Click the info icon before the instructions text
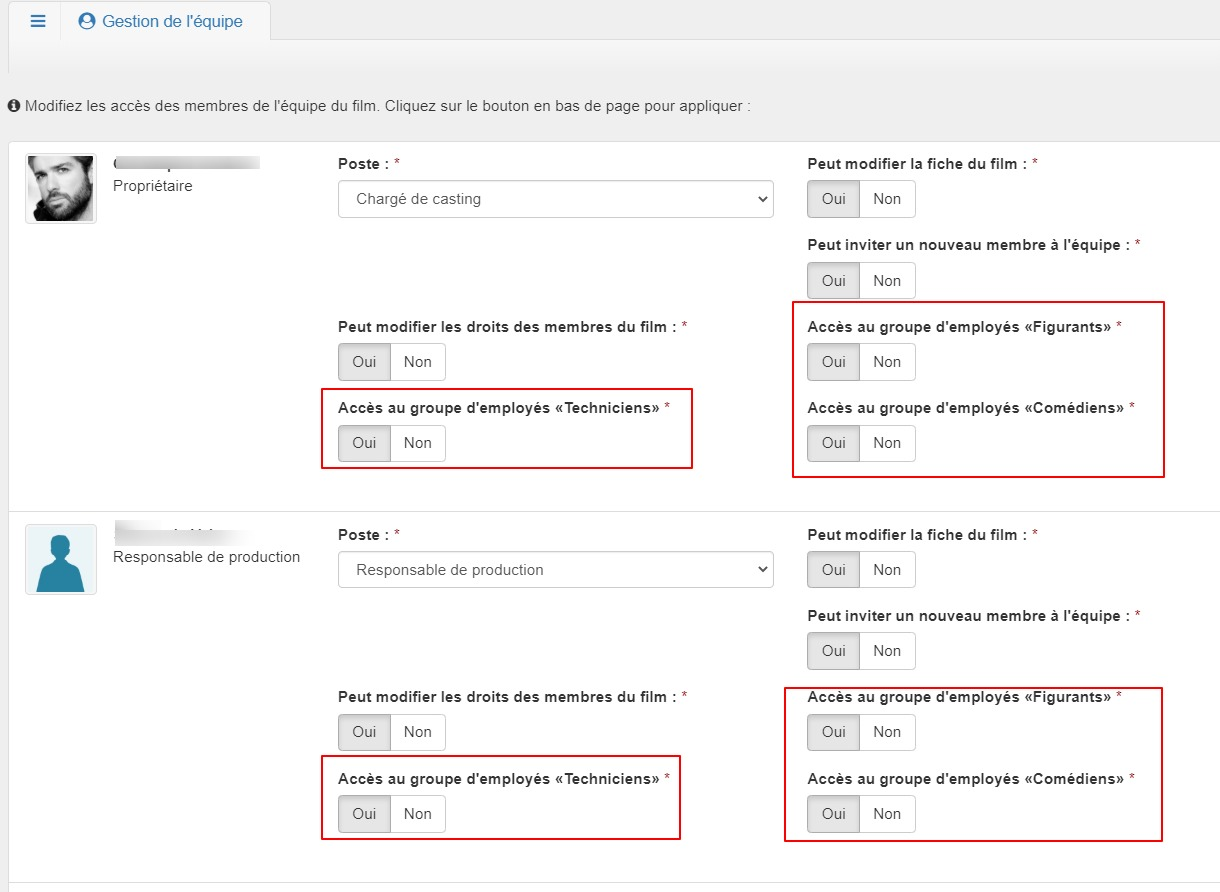1220x892 pixels. click(14, 105)
